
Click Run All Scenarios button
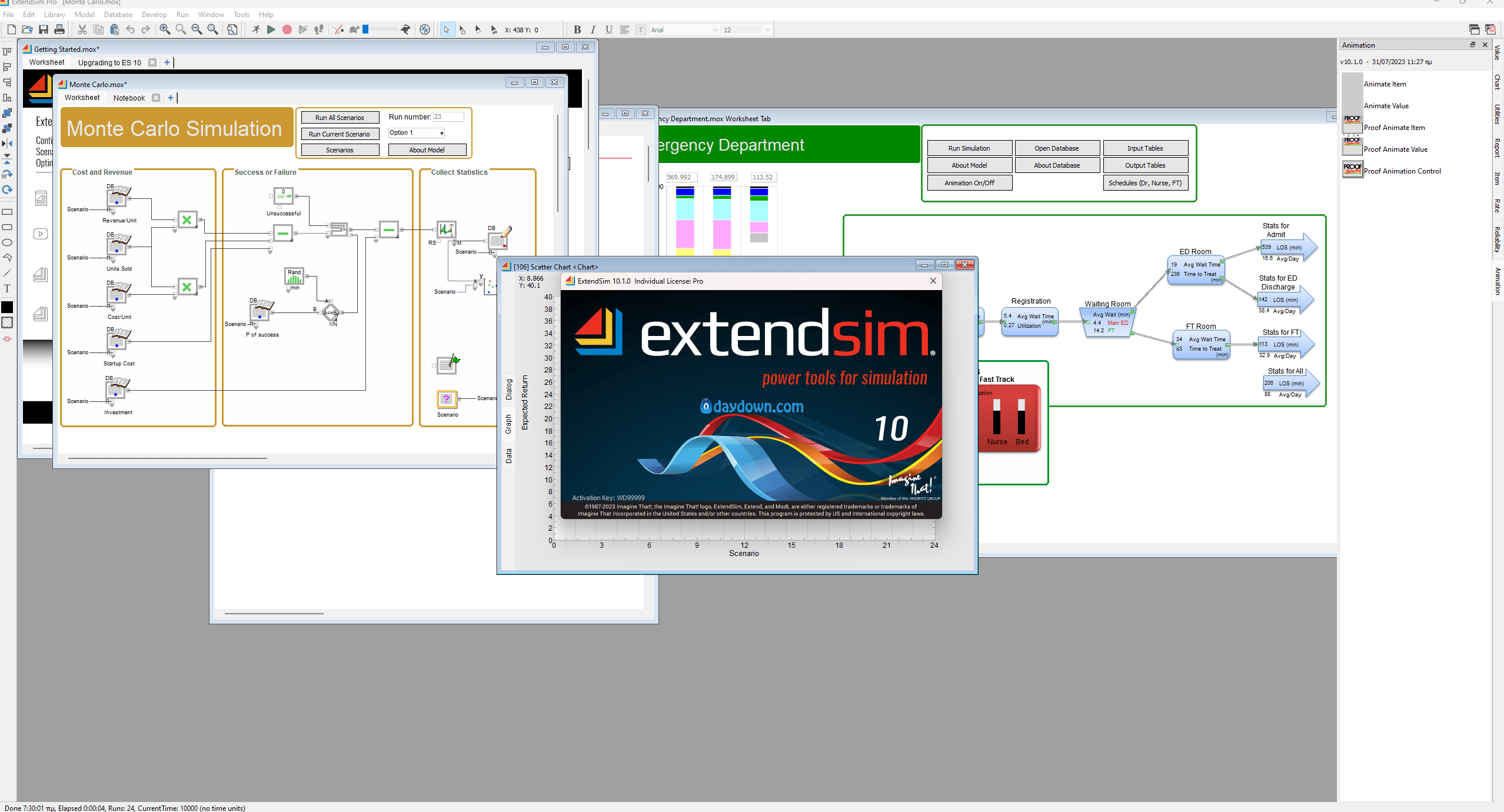click(340, 118)
